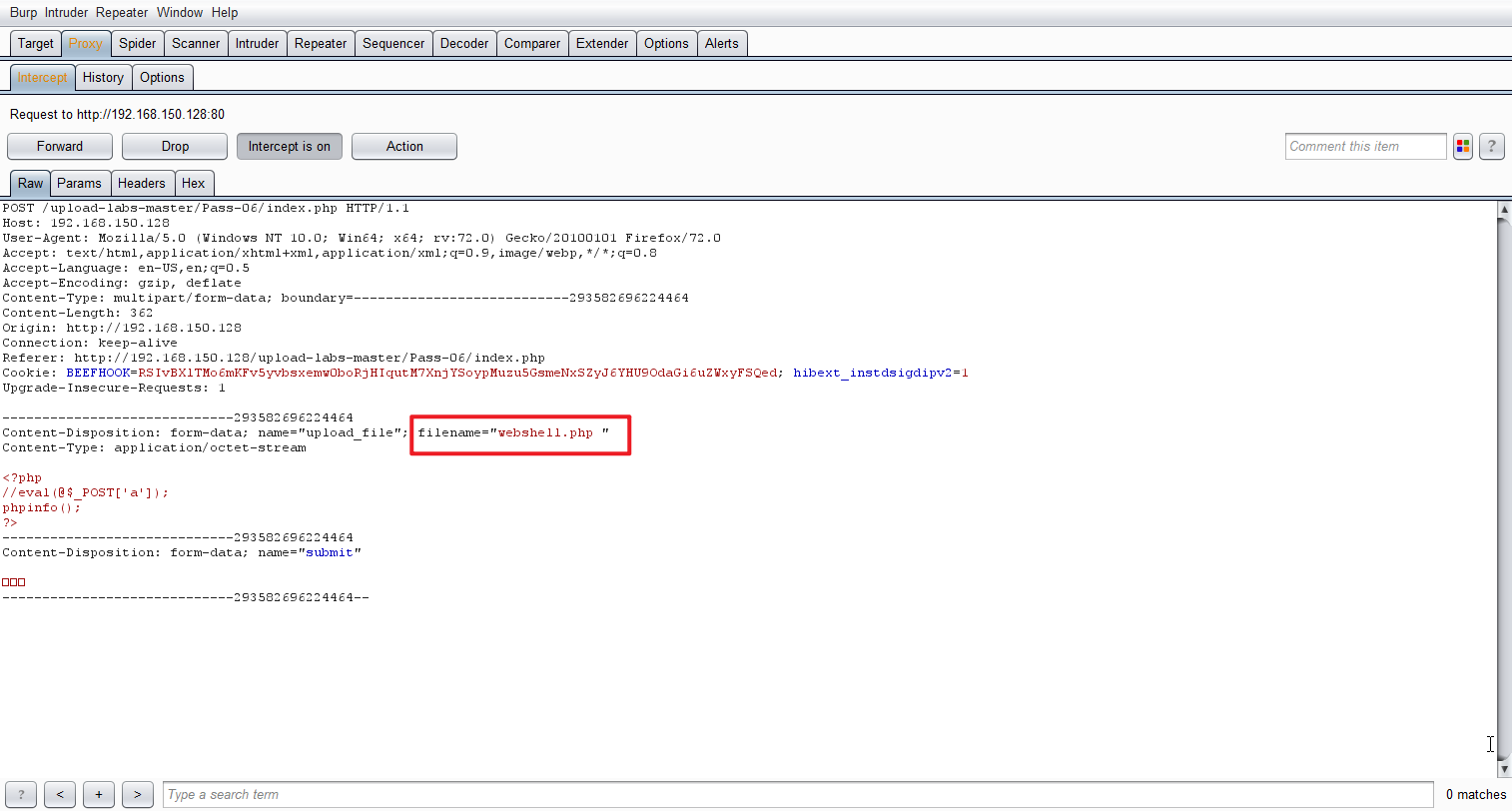Viewport: 1512px width, 811px height.
Task: Click the POST request line text
Action: pos(206,208)
